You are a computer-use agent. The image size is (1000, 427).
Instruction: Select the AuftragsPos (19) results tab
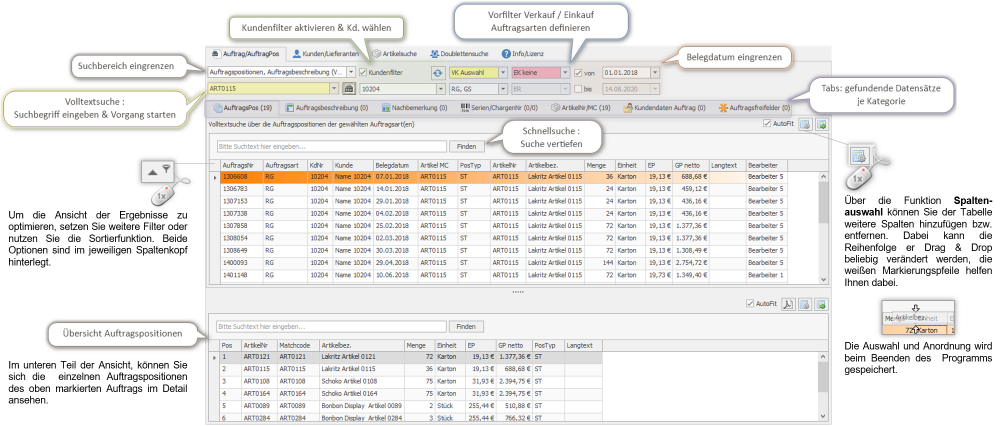point(243,108)
